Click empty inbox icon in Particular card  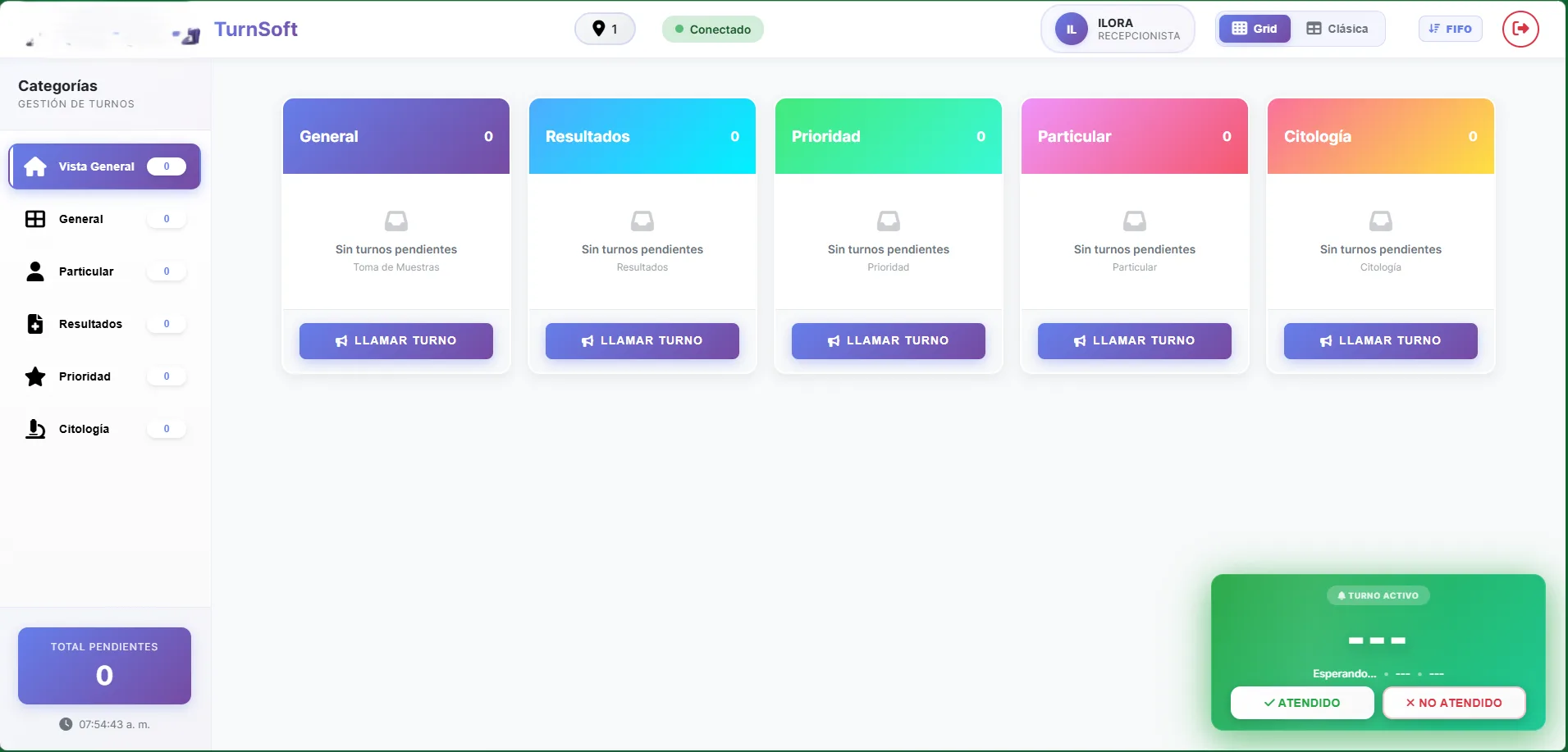(1135, 221)
